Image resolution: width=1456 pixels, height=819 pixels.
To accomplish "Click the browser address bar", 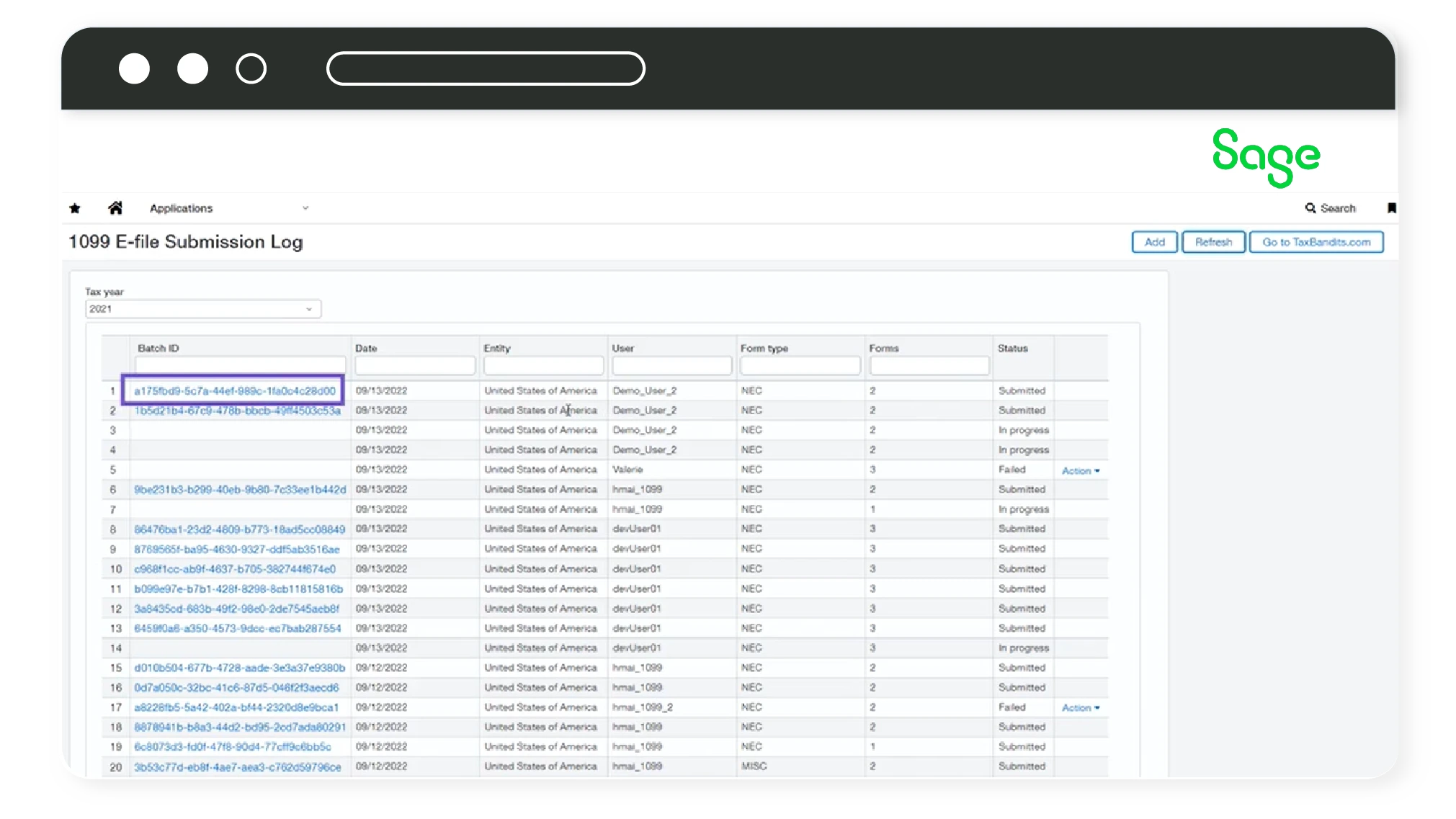I will point(486,68).
